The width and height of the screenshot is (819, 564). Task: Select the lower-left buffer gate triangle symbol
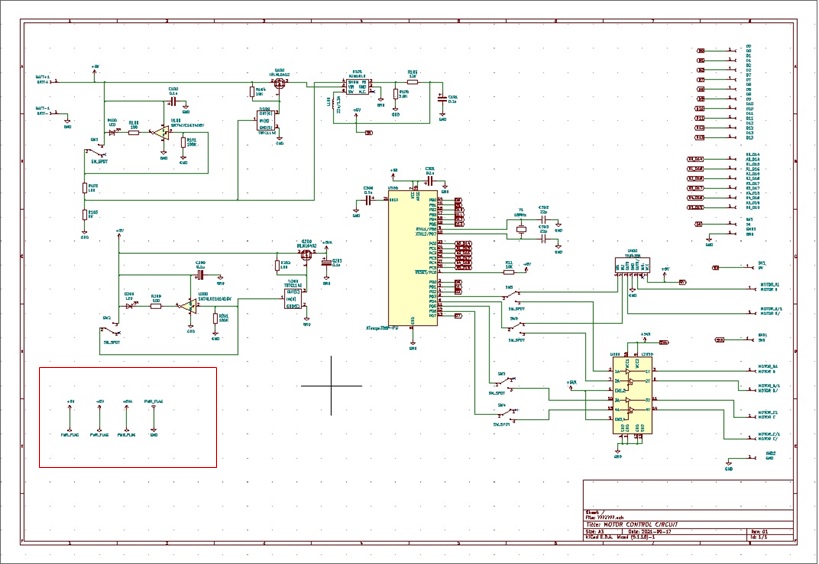pyautogui.click(x=188, y=307)
